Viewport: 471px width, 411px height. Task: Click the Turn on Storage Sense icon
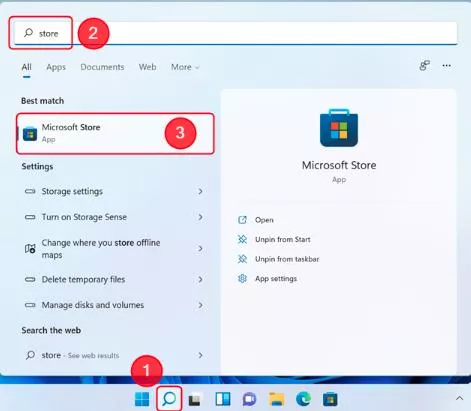(30, 217)
